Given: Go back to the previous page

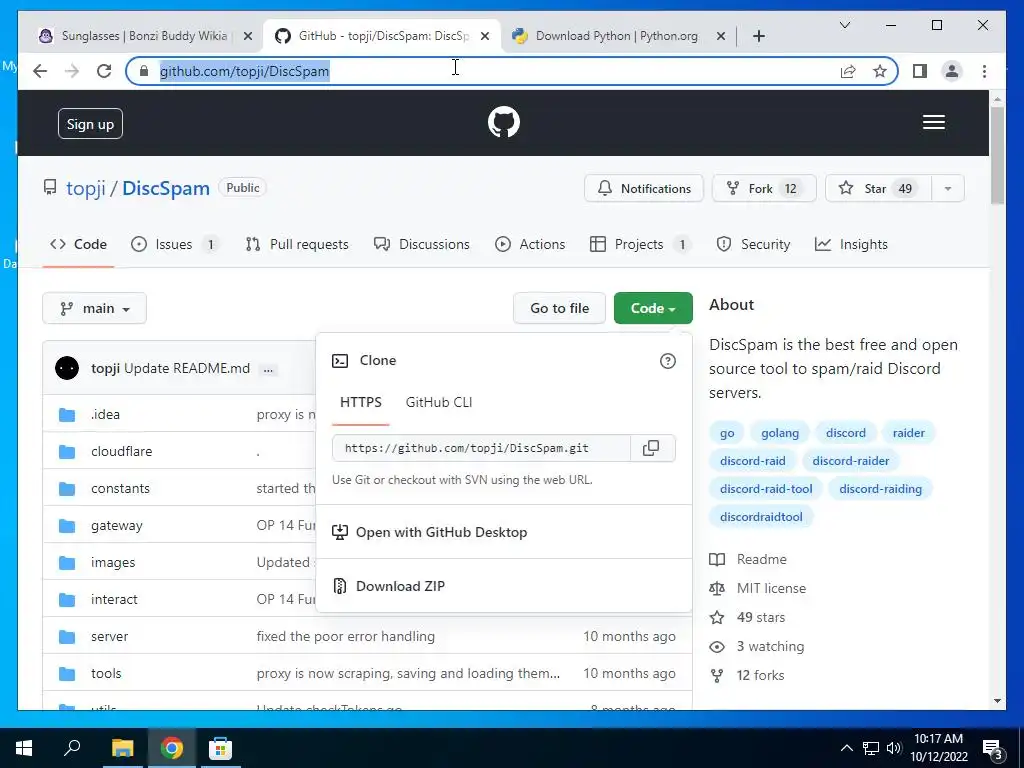Looking at the screenshot, I should [40, 71].
